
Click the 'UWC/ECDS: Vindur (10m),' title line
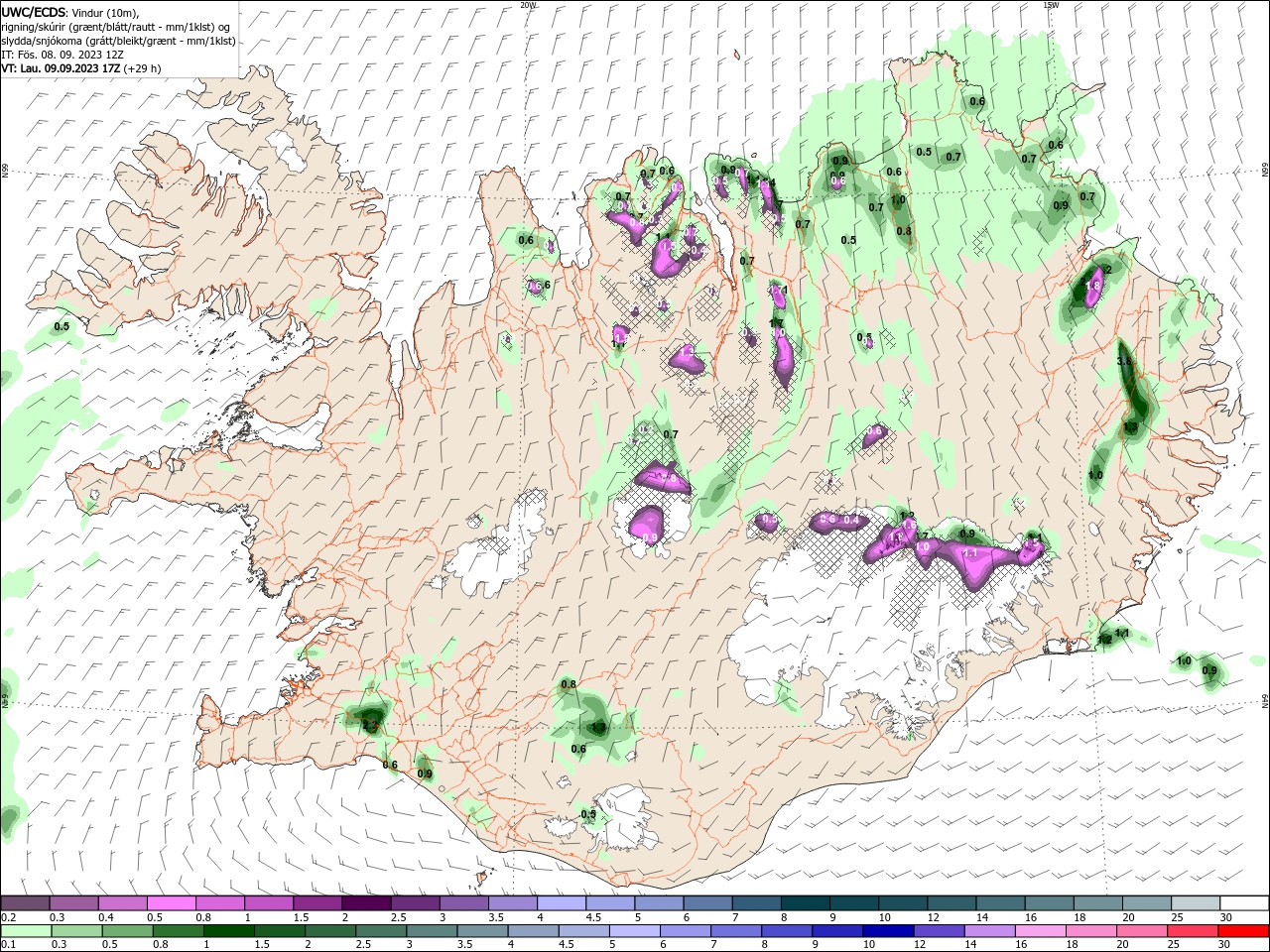(69, 12)
